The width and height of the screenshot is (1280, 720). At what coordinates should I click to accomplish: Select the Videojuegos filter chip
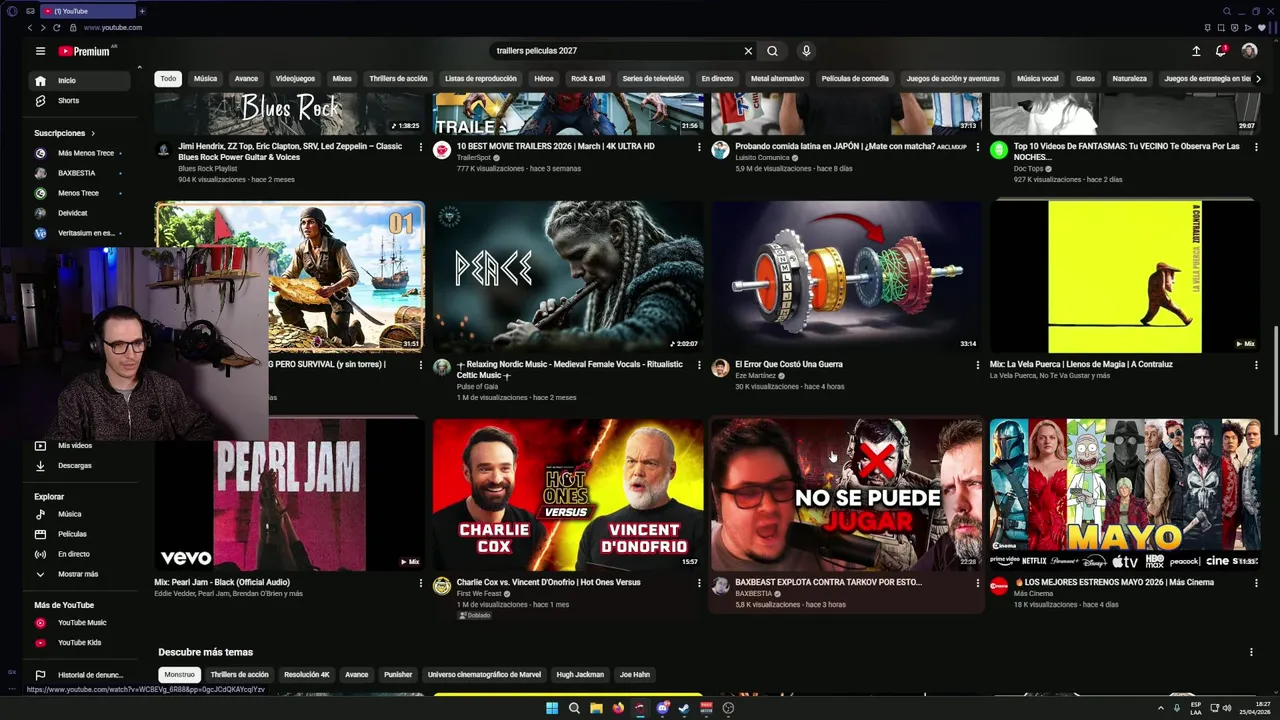coord(295,78)
